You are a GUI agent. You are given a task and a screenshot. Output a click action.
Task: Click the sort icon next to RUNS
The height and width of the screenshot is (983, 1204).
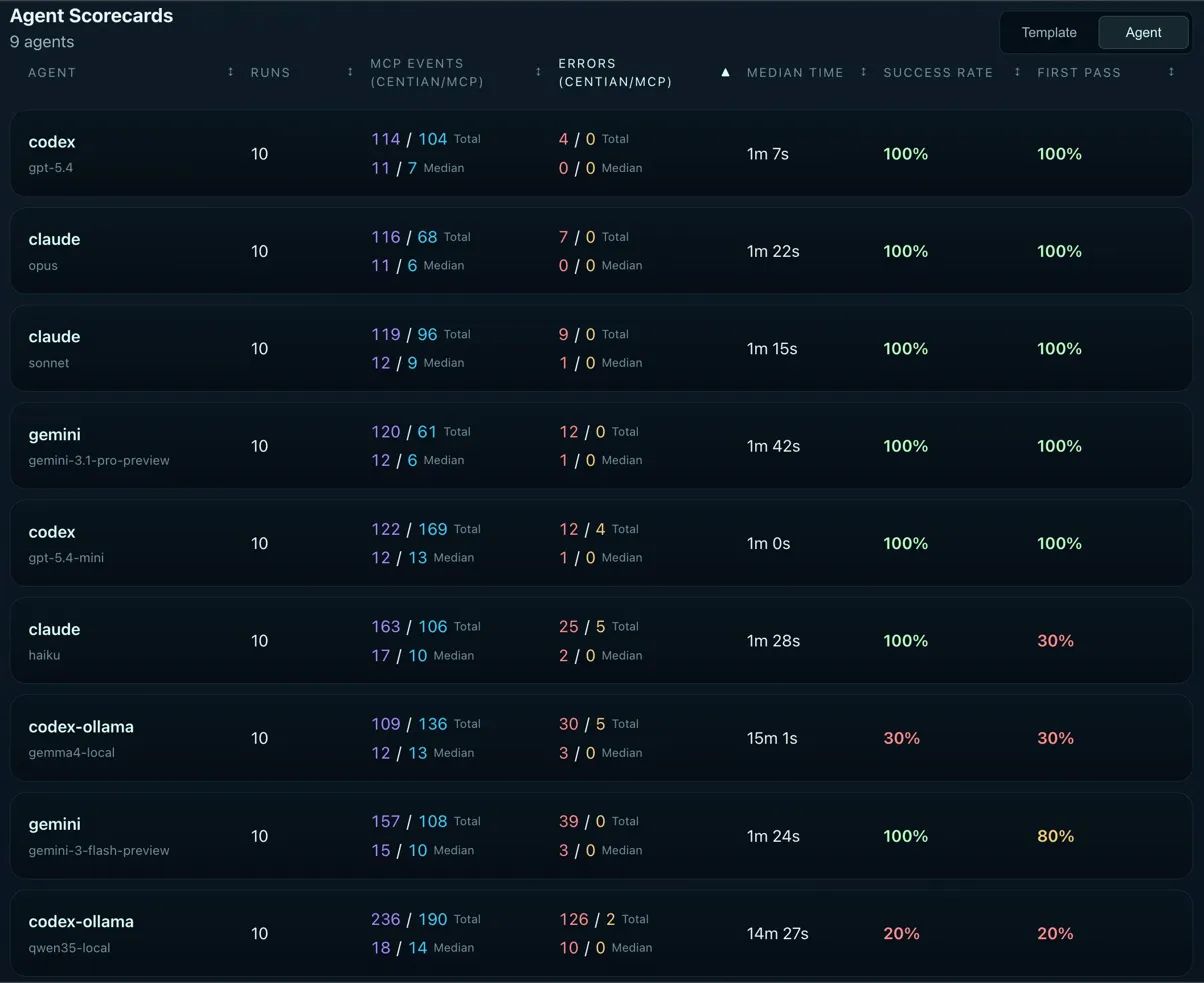[x=349, y=72]
